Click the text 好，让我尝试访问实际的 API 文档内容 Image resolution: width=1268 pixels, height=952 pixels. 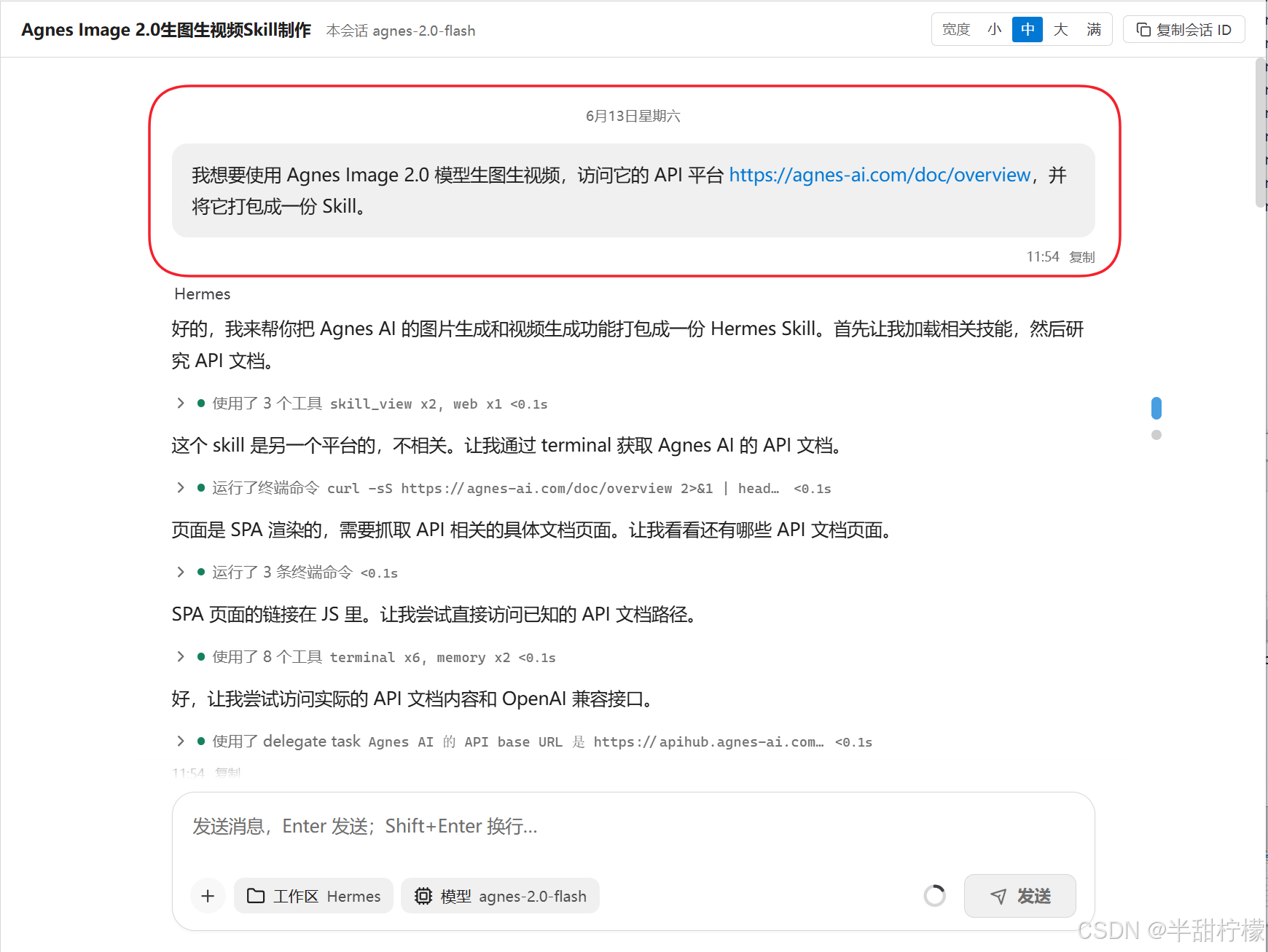tap(334, 699)
